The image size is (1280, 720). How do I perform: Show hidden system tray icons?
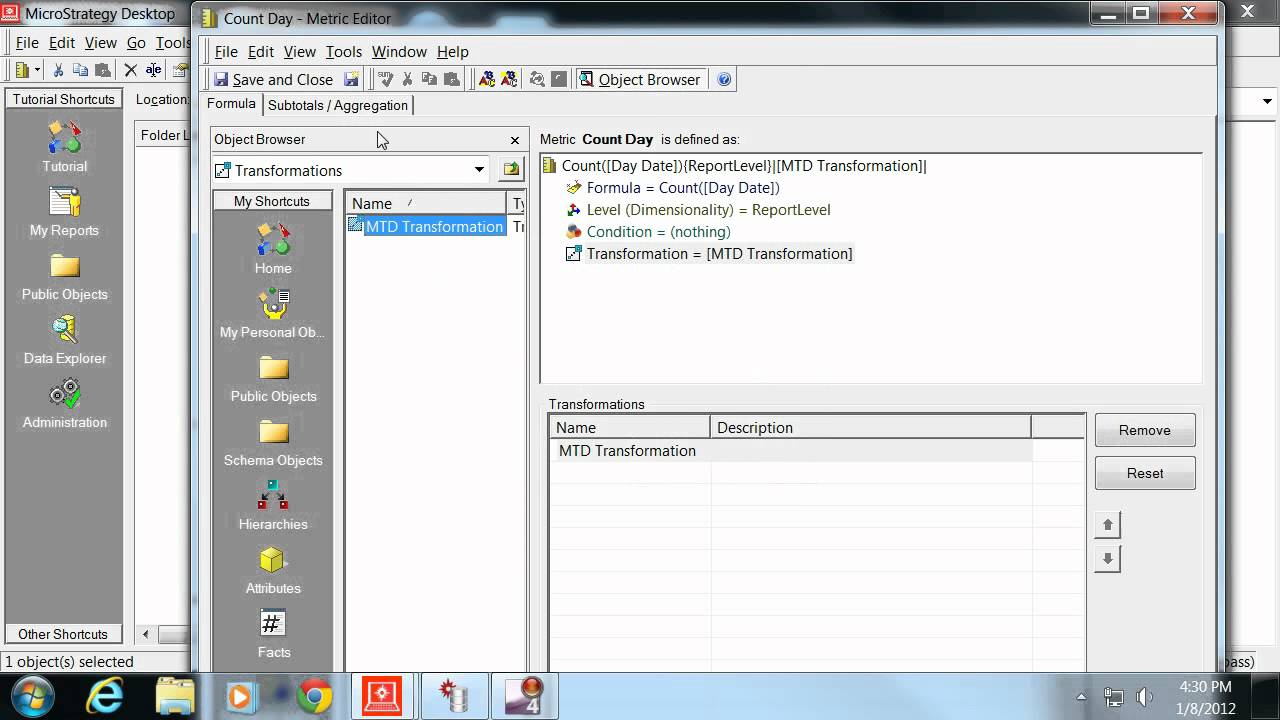1081,697
